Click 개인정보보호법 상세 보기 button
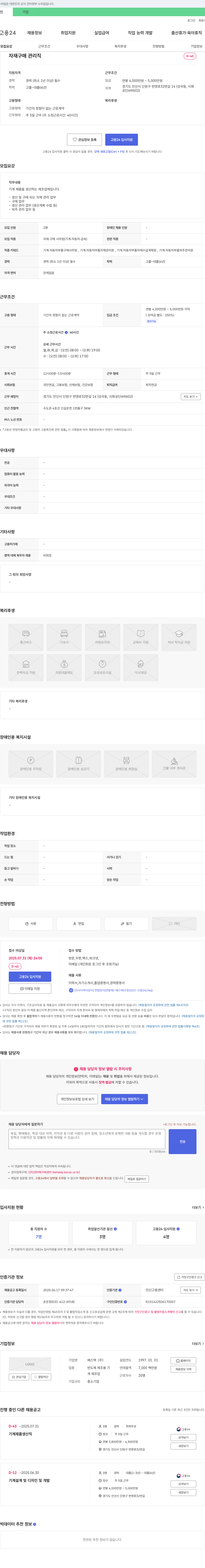This screenshot has height=1568, width=205. tap(78, 1099)
